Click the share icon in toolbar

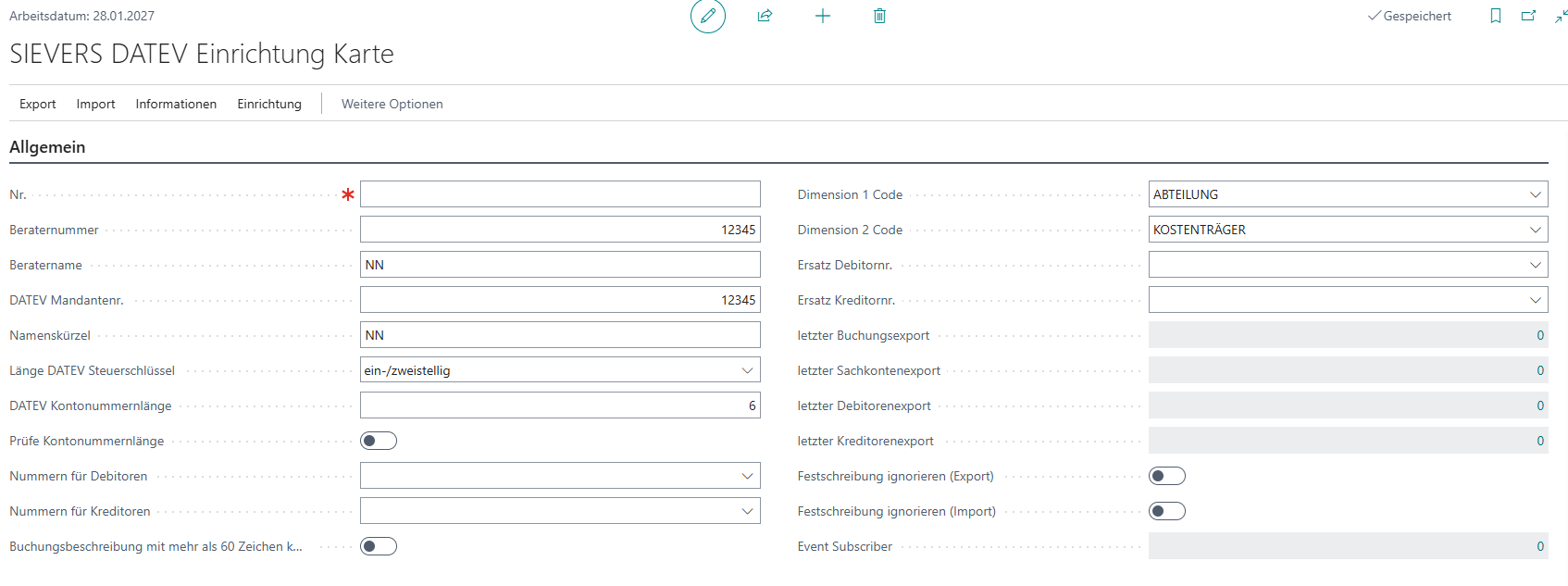tap(765, 16)
